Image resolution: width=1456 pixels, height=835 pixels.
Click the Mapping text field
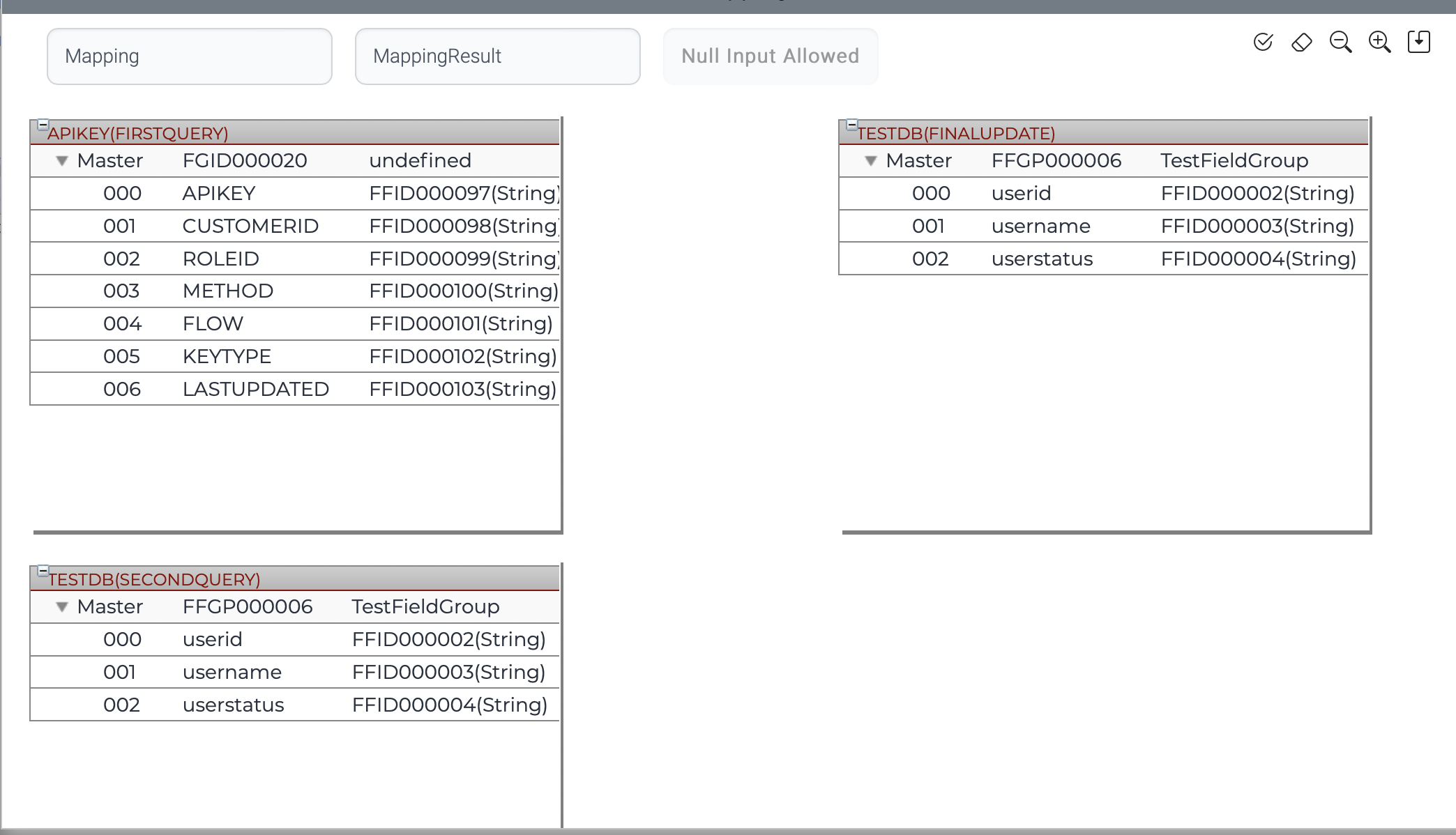pos(189,56)
